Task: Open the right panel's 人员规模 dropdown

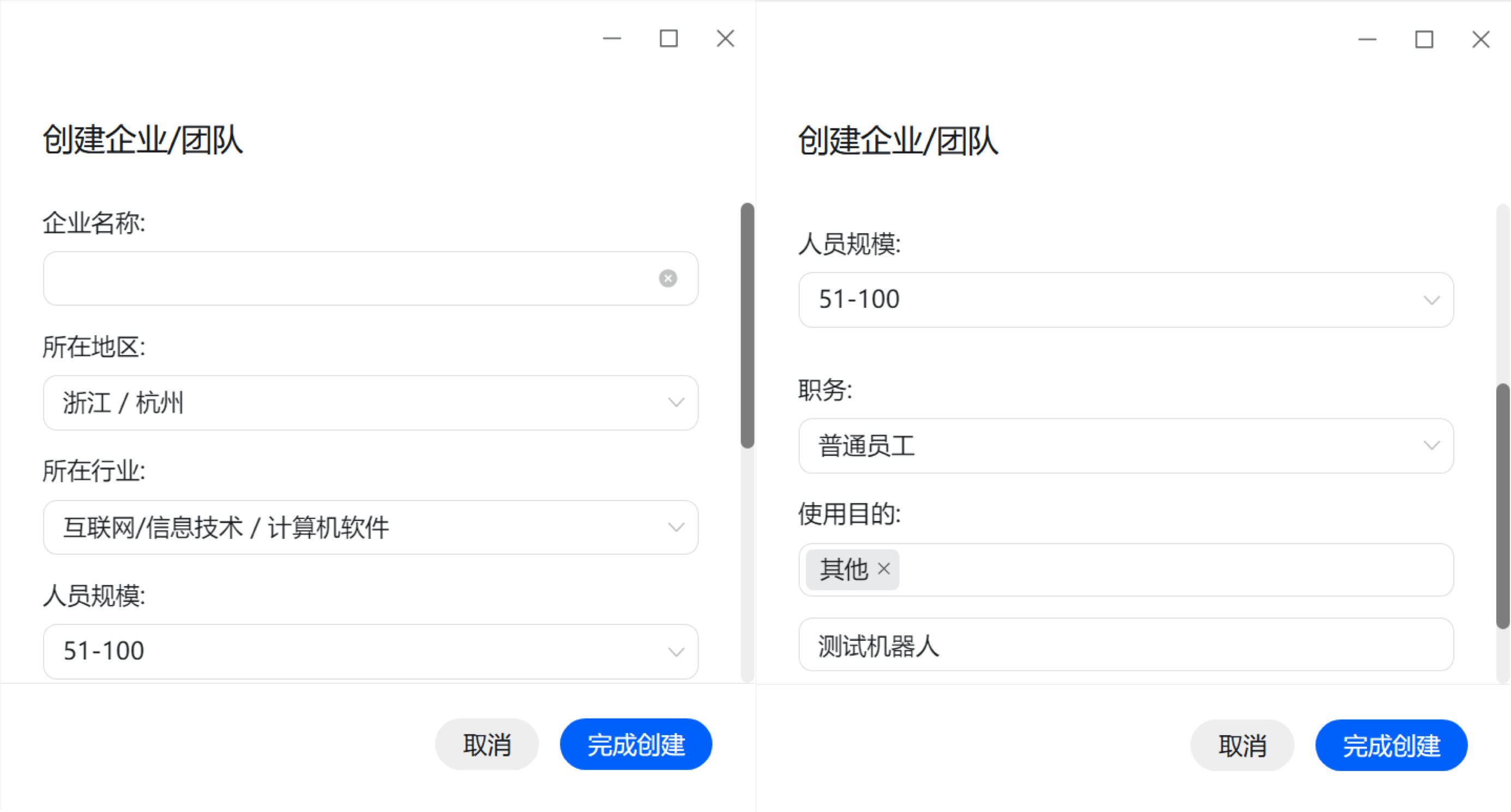Action: (x=1125, y=300)
